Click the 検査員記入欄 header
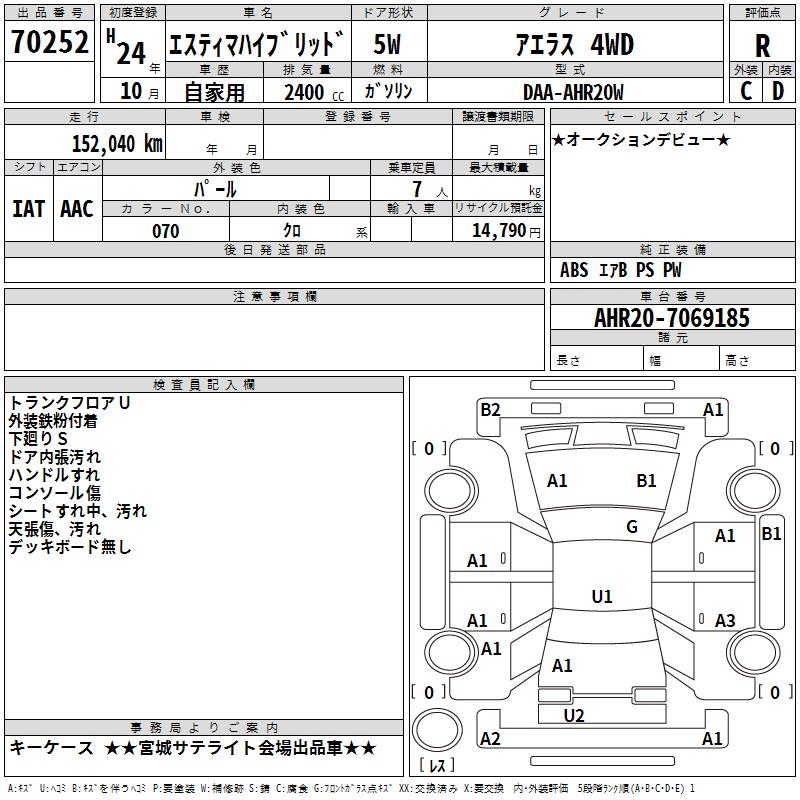The width and height of the screenshot is (800, 800). [x=204, y=385]
